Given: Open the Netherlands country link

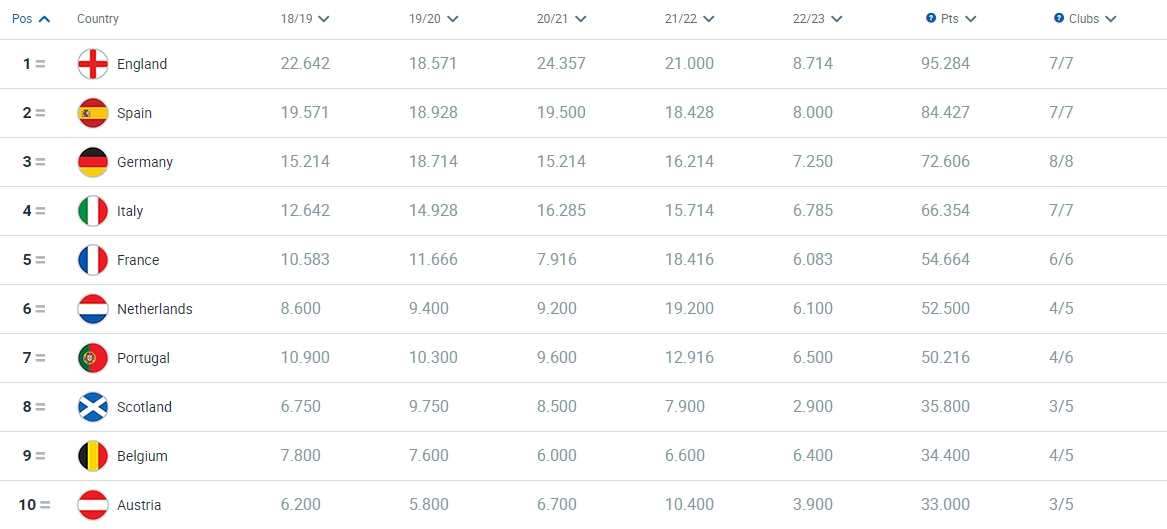Looking at the screenshot, I should 155,309.
